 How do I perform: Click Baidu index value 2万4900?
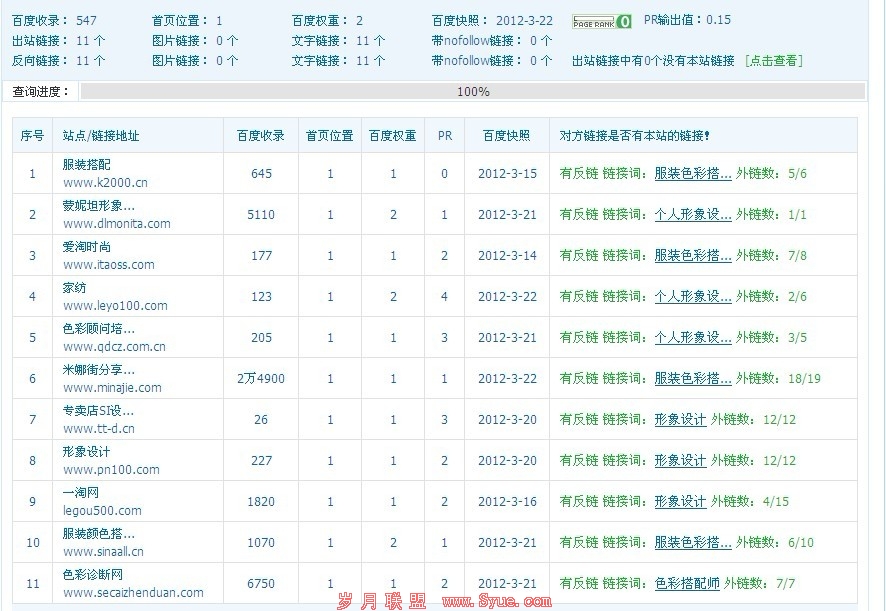(x=260, y=379)
